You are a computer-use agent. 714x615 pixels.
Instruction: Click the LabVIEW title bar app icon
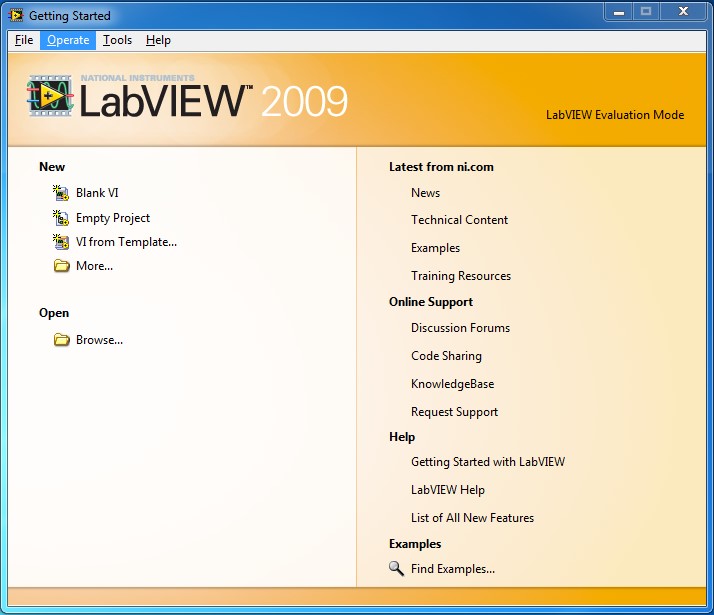click(16, 15)
